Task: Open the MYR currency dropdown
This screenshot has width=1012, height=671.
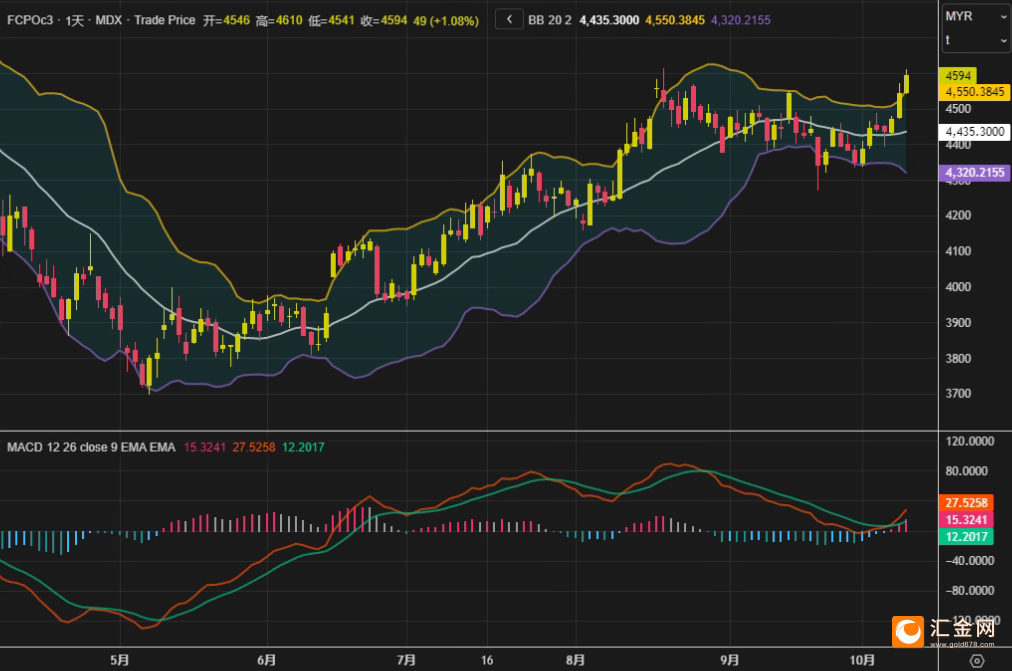Action: (976, 17)
